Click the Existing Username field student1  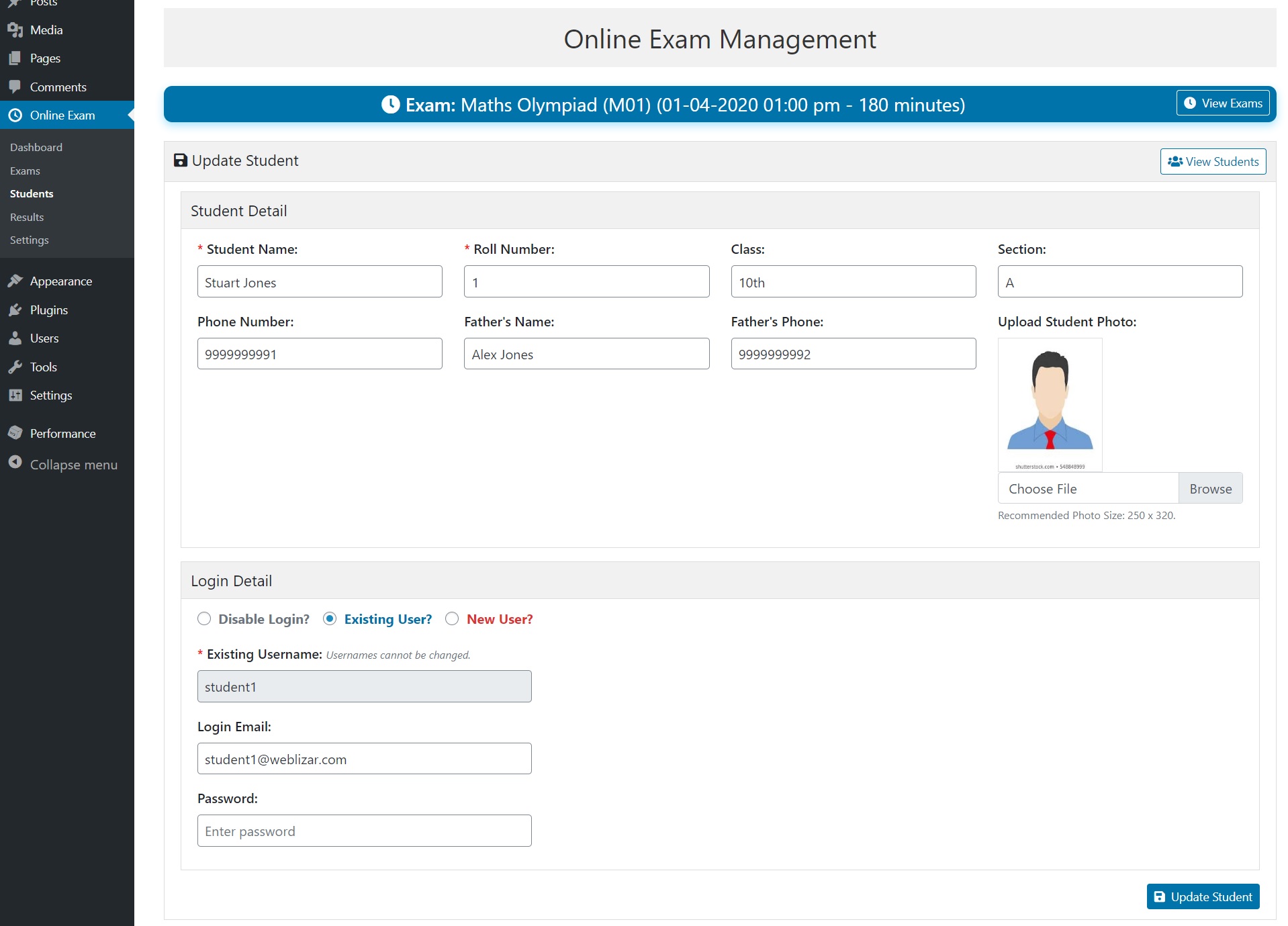pyautogui.click(x=364, y=686)
